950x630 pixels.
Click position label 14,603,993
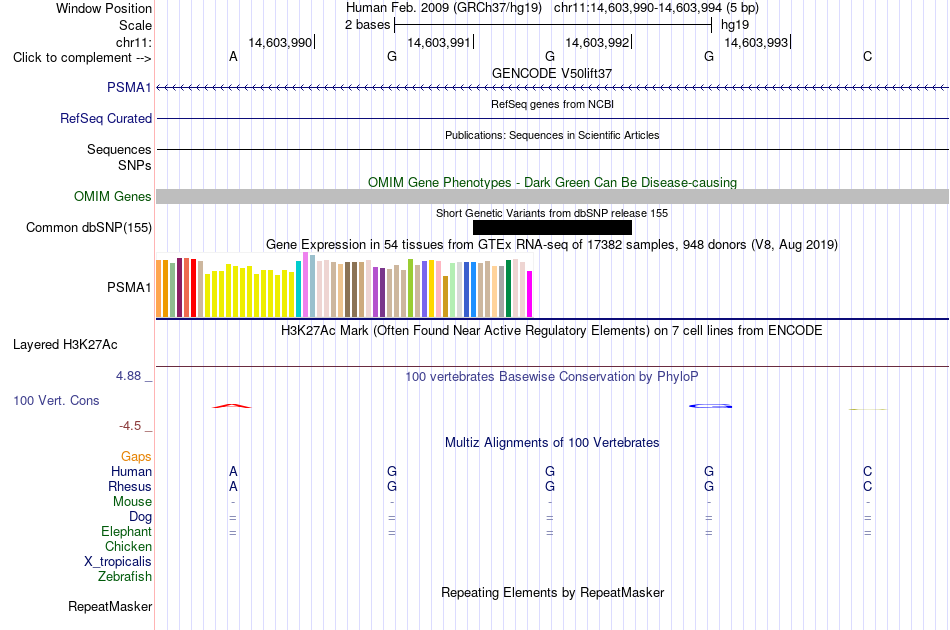click(756, 42)
